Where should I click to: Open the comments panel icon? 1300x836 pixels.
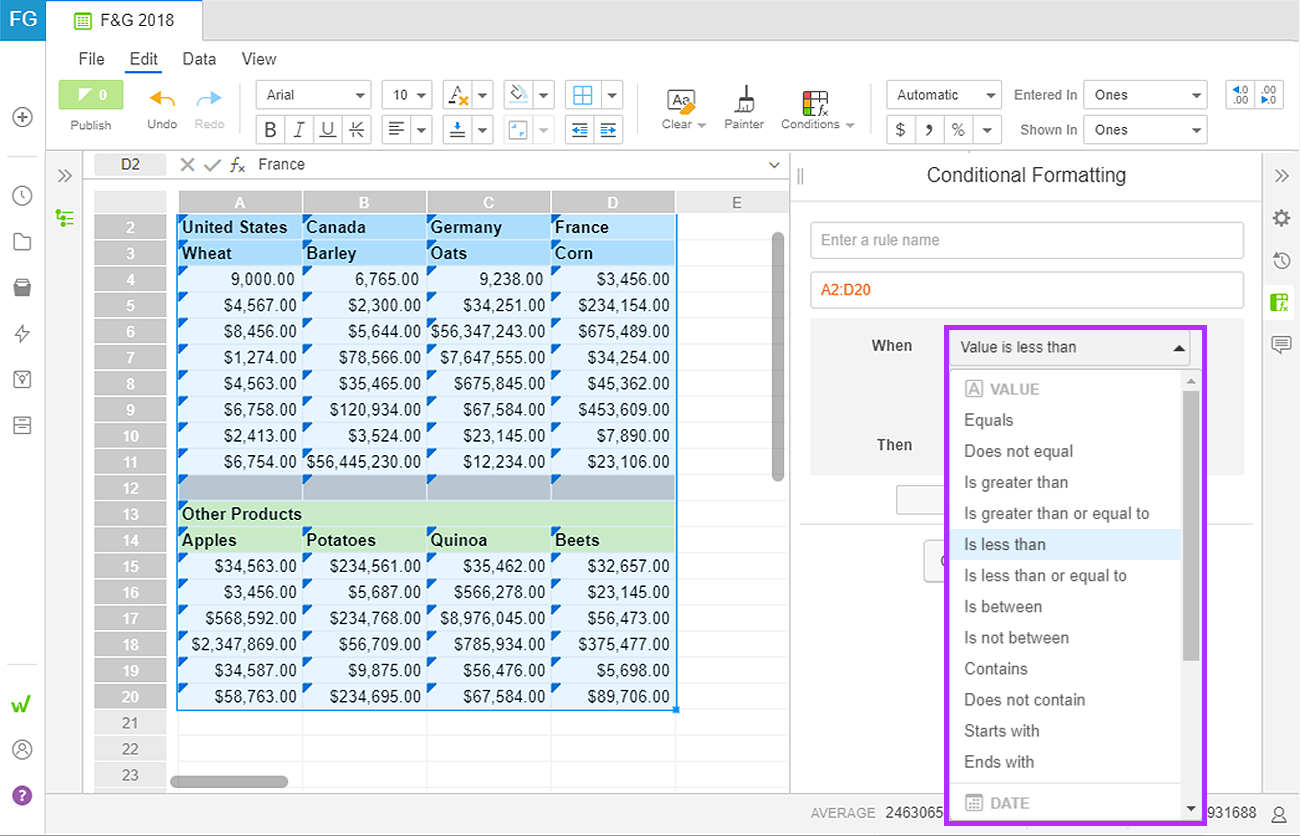pyautogui.click(x=1281, y=345)
